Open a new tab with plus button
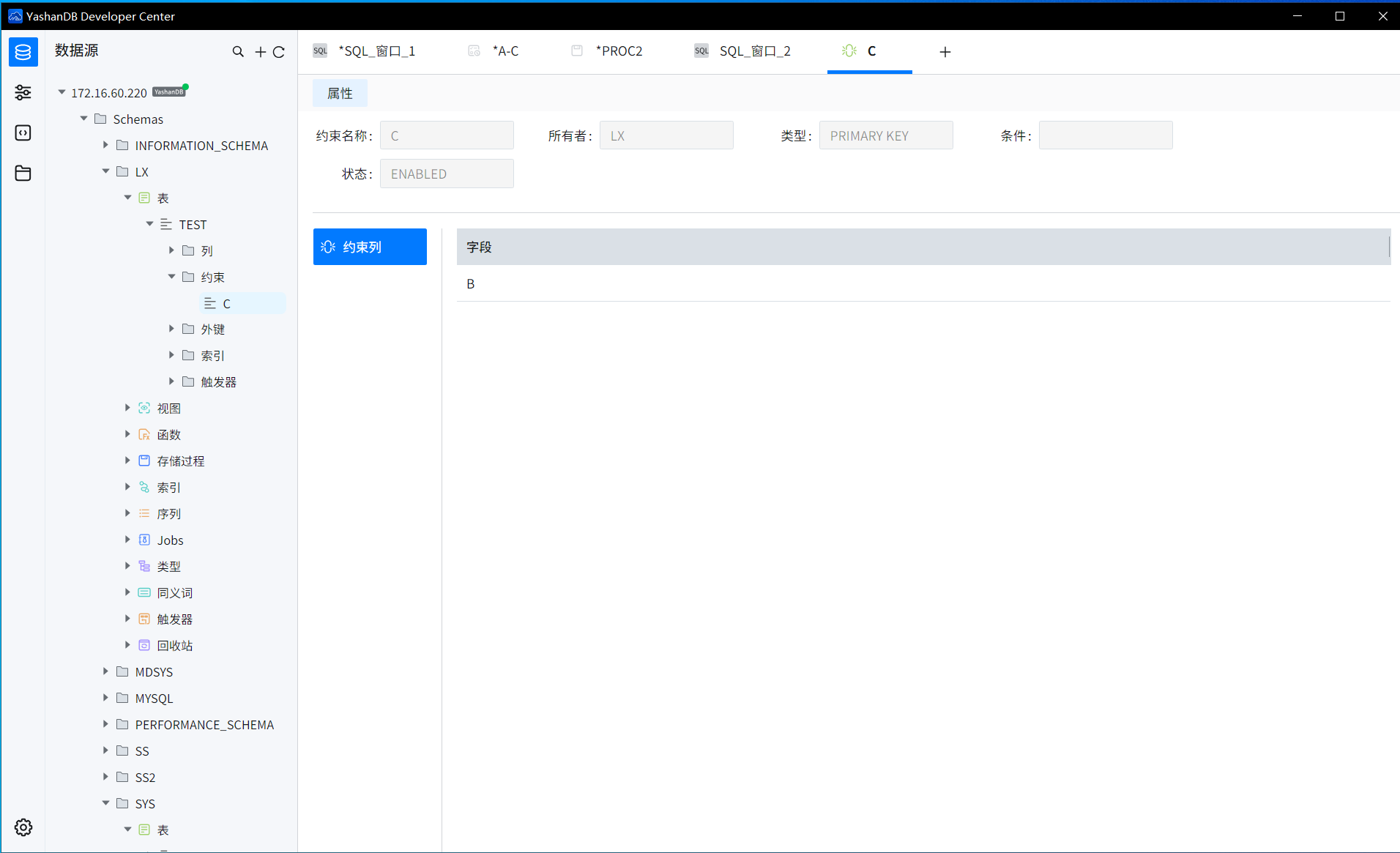The width and height of the screenshot is (1400, 853). point(945,52)
